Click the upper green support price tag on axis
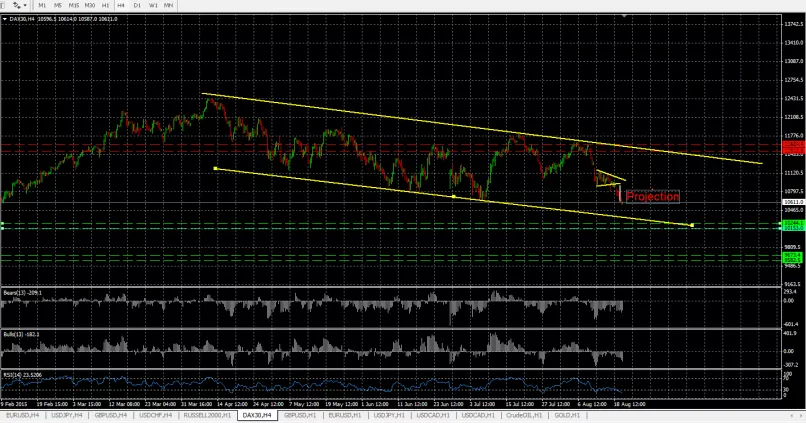Viewport: 806px width, 423px height. (793, 225)
